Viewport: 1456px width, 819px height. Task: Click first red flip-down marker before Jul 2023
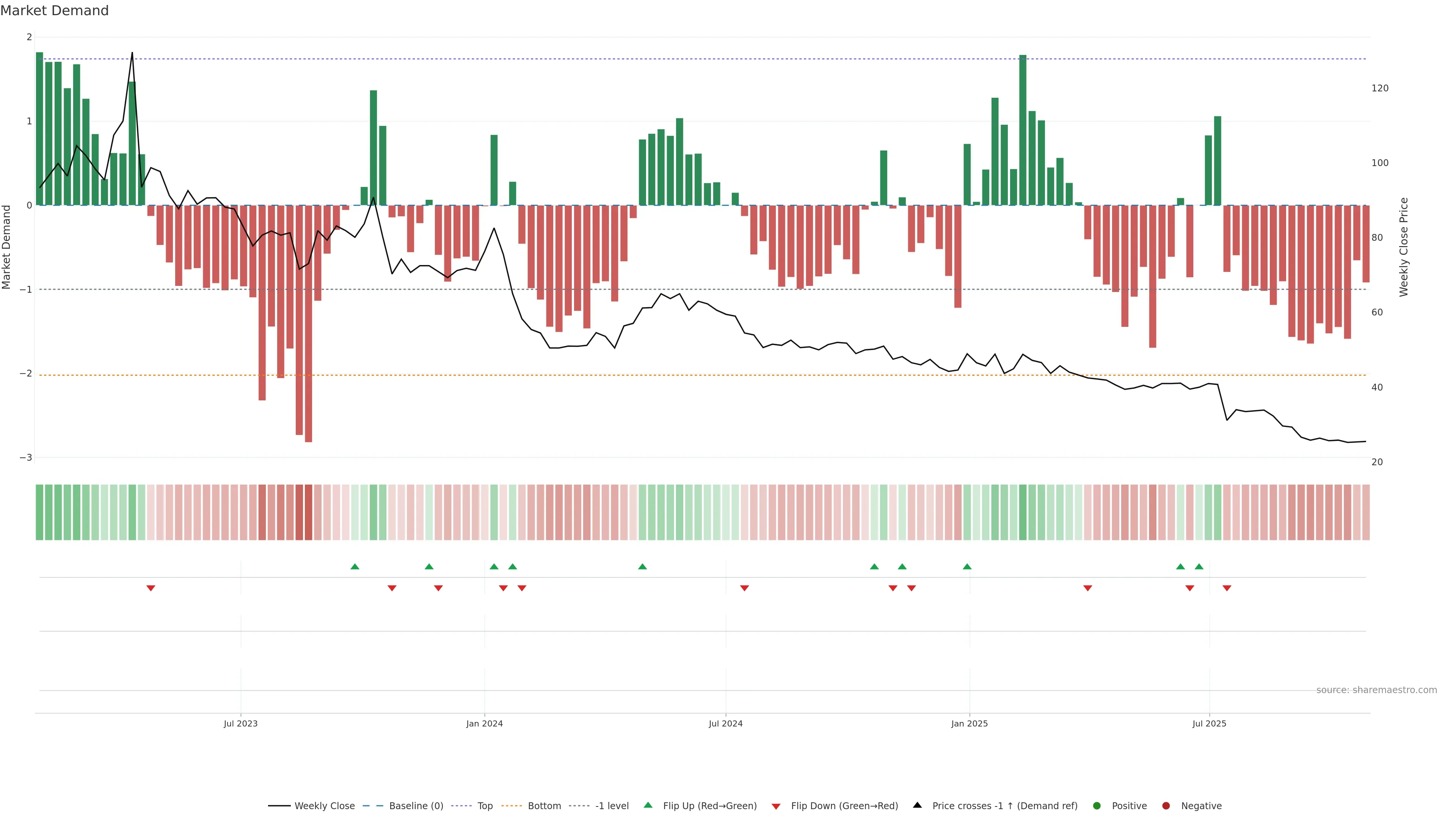coord(151,588)
